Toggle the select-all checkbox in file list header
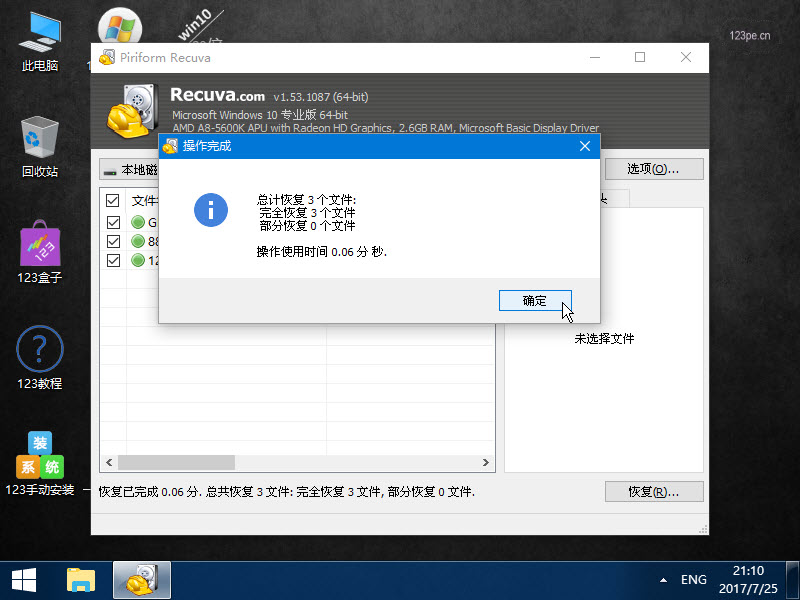800x600 pixels. click(113, 200)
